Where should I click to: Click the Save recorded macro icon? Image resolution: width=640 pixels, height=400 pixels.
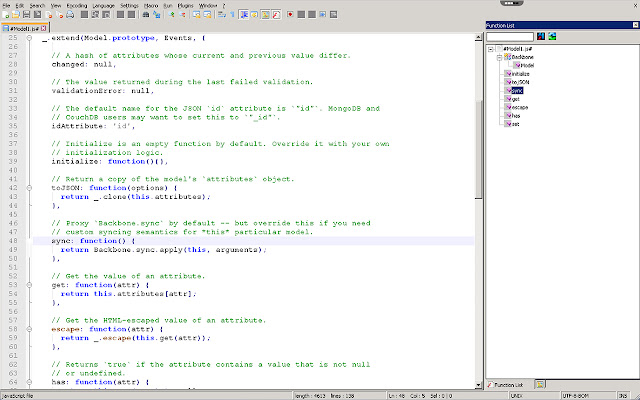[333, 15]
